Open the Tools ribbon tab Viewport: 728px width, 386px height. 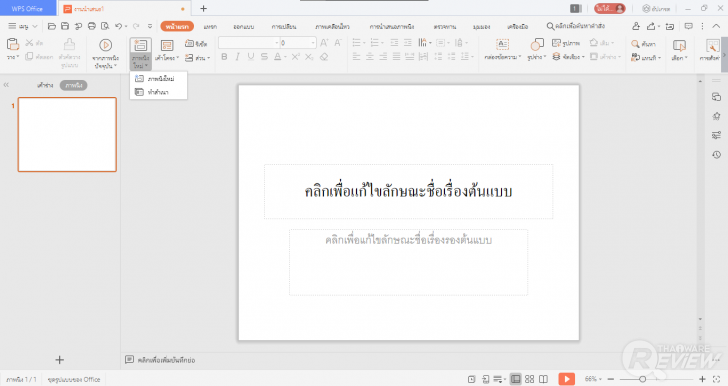point(518,27)
